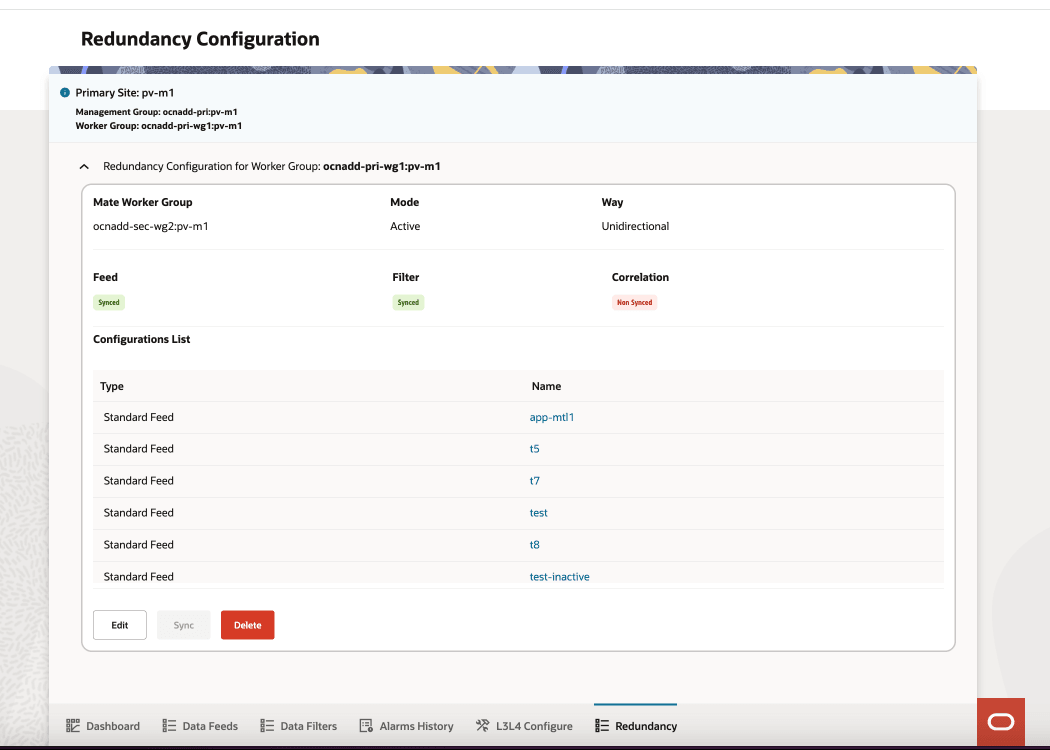The width and height of the screenshot is (1050, 750).
Task: Click the Data Filters list icon
Action: pos(267,725)
